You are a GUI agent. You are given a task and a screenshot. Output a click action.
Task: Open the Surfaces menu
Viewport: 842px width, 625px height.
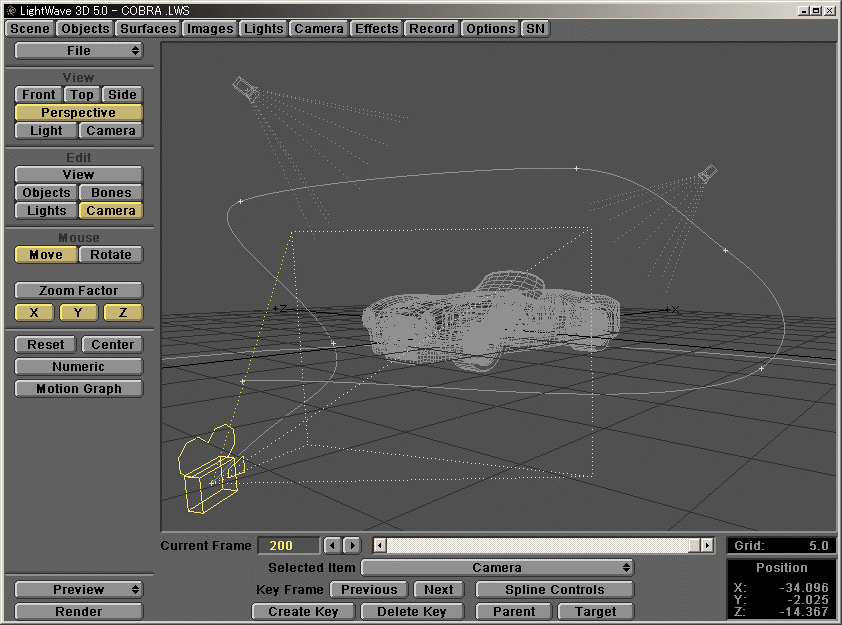(147, 28)
